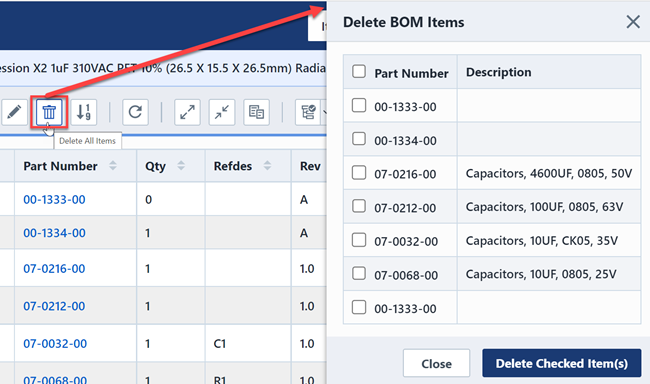Open part 07-0216-00 link in BOM table

(x=54, y=269)
